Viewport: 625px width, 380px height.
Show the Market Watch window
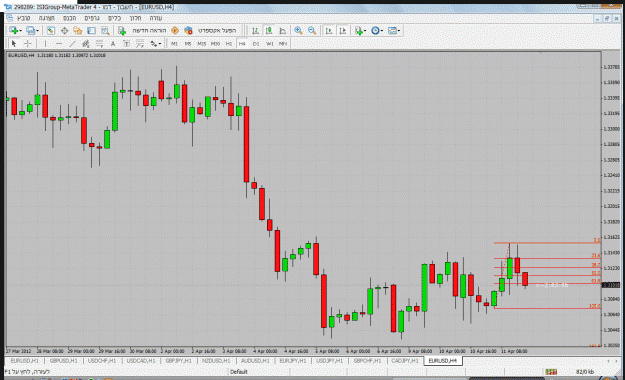51,31
